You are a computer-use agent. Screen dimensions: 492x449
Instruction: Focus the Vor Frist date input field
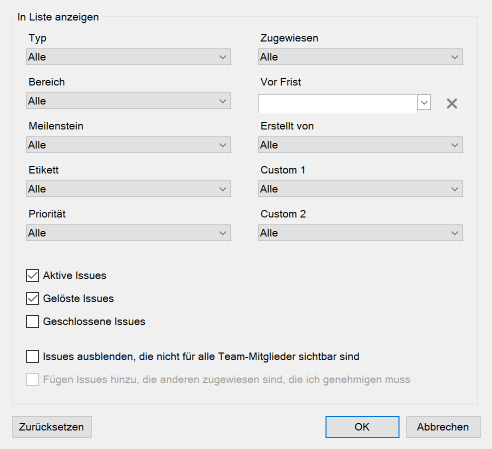337,104
